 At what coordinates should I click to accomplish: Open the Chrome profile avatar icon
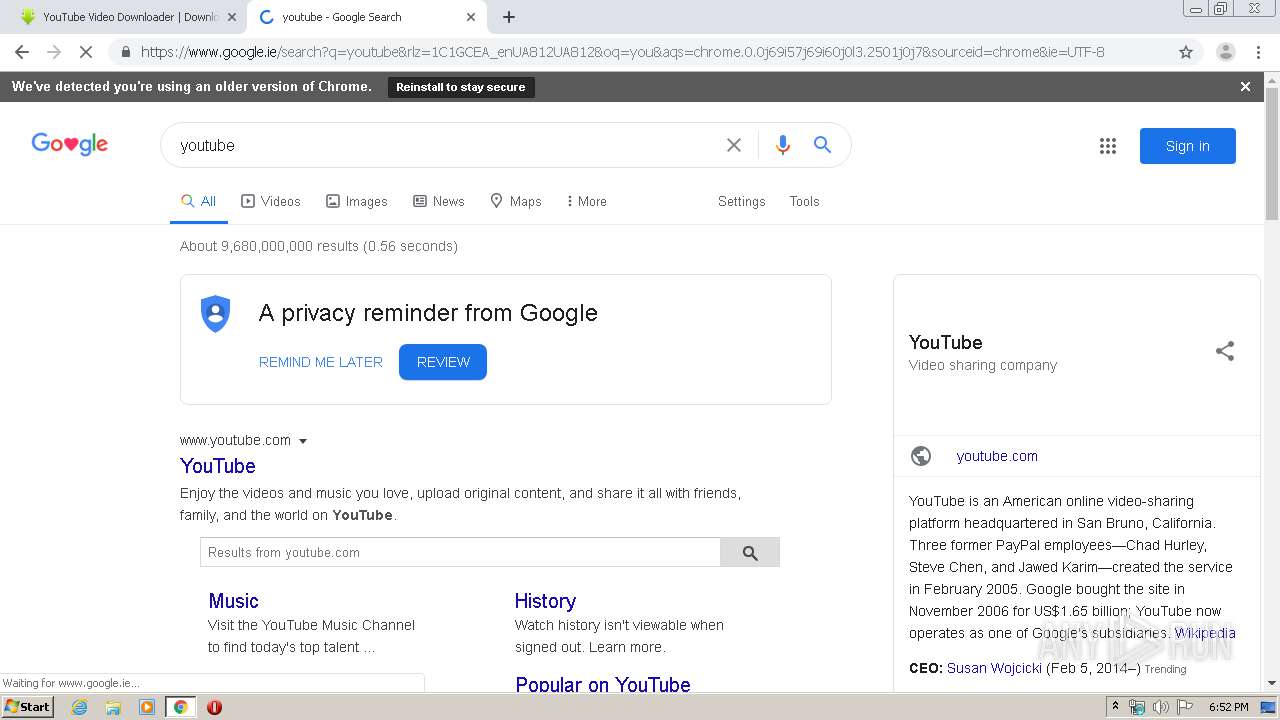(x=1225, y=52)
